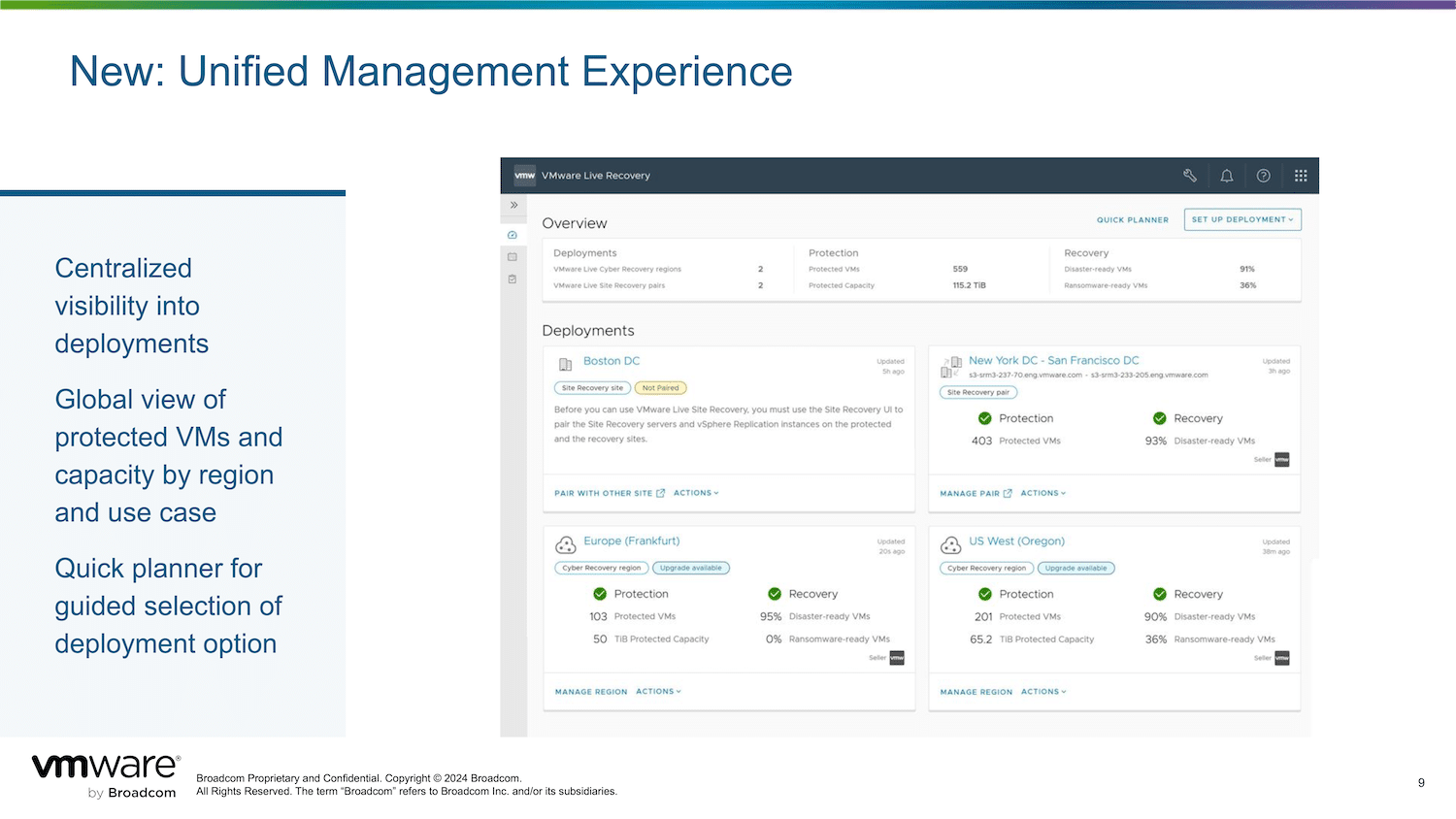The width and height of the screenshot is (1456, 819).
Task: Open the Europe (Frankfurt) deployment link
Action: (x=632, y=541)
